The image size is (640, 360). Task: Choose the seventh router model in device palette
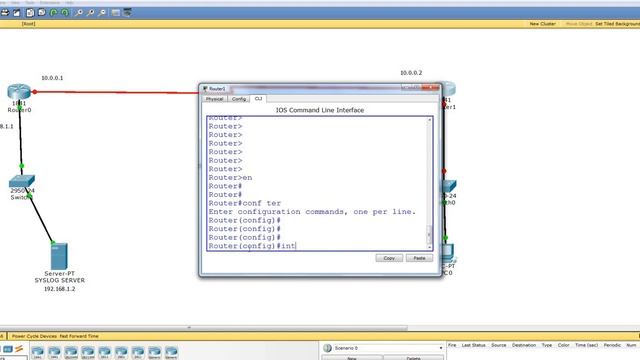coord(138,352)
